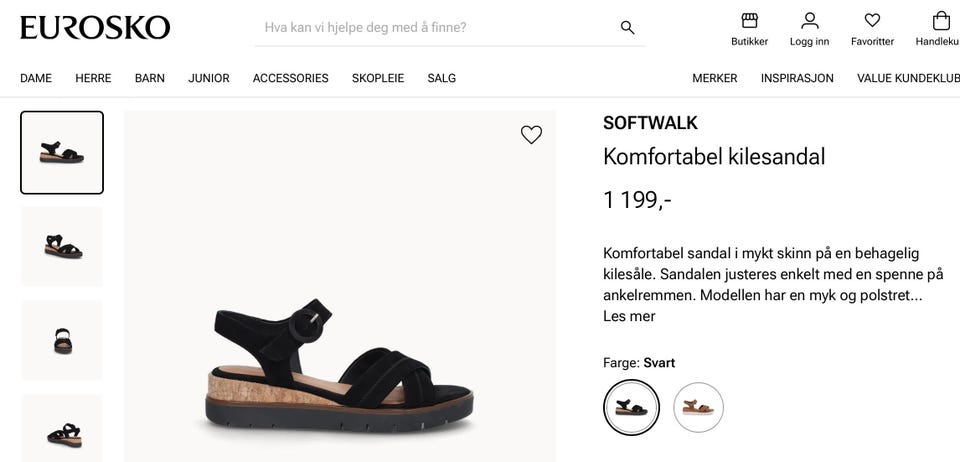The width and height of the screenshot is (960, 462).
Task: Open the Favoritter heart icon in header
Action: click(872, 21)
